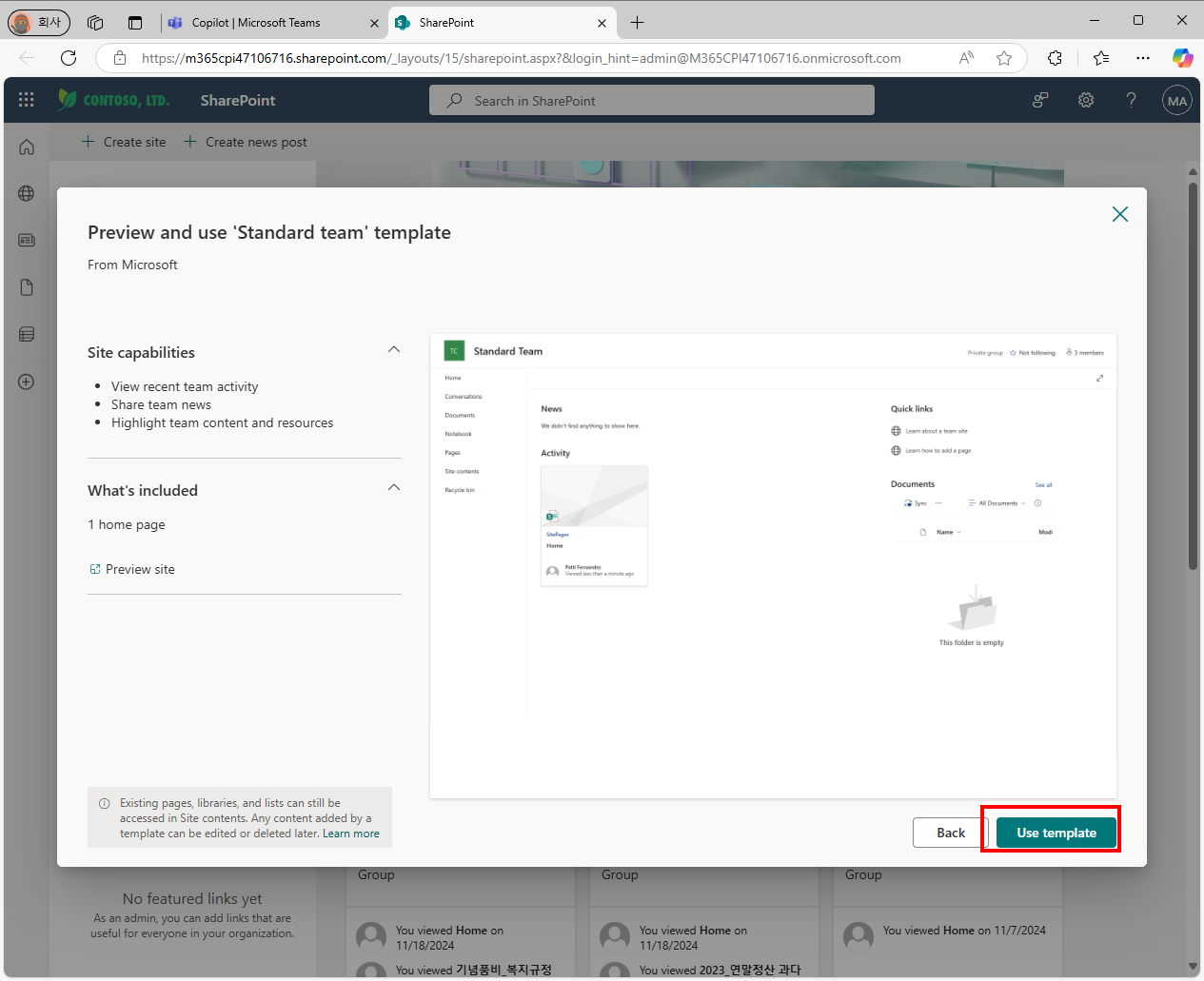
Task: Click the megaphone icon in SharePoint header
Action: (1040, 100)
